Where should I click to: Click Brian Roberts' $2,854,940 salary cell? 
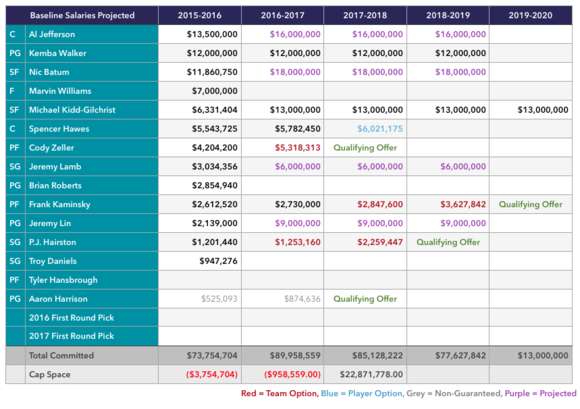(x=200, y=185)
